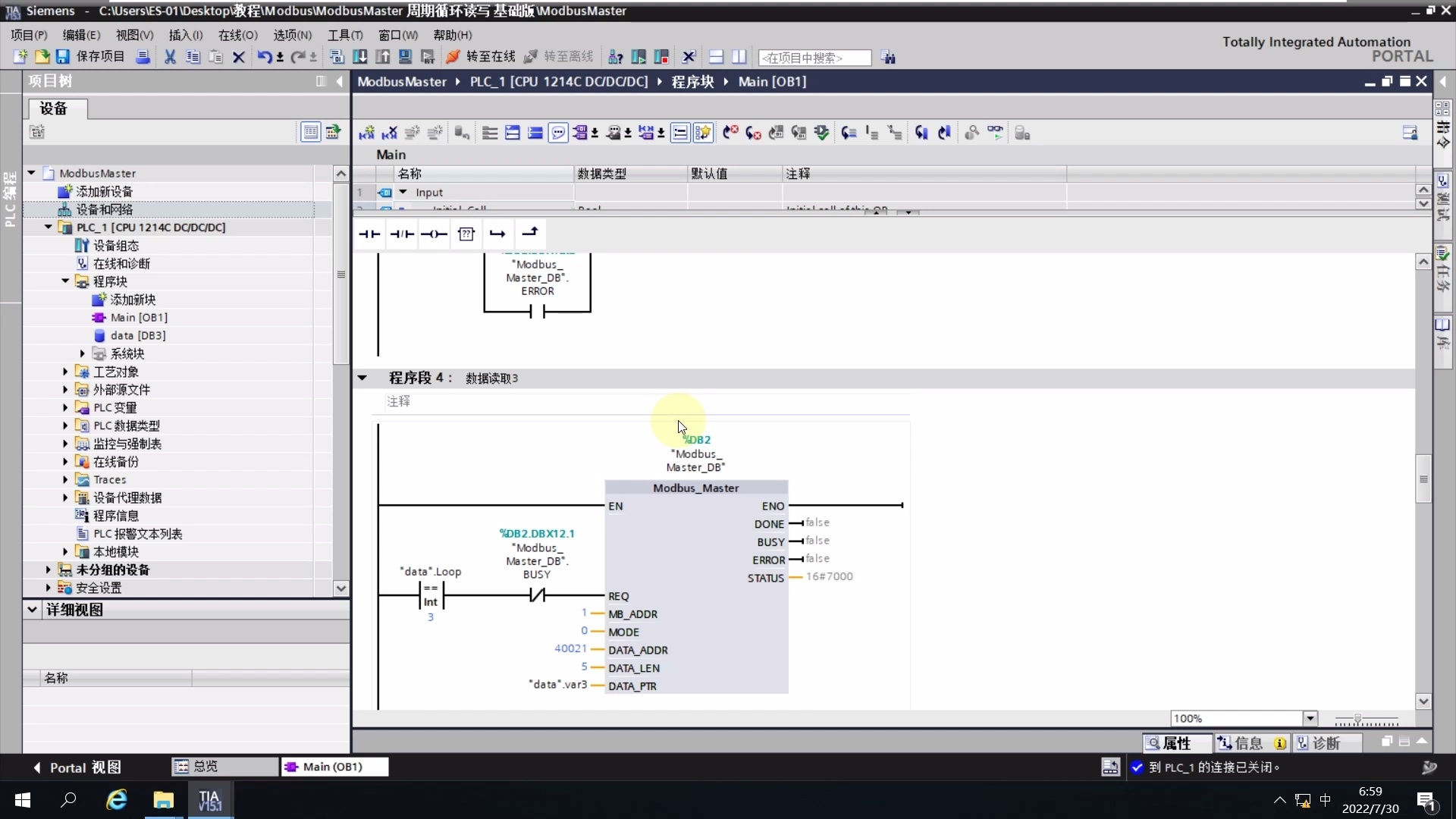The height and width of the screenshot is (819, 1456).
Task: Open the 100% zoom level dropdown
Action: (x=1310, y=718)
